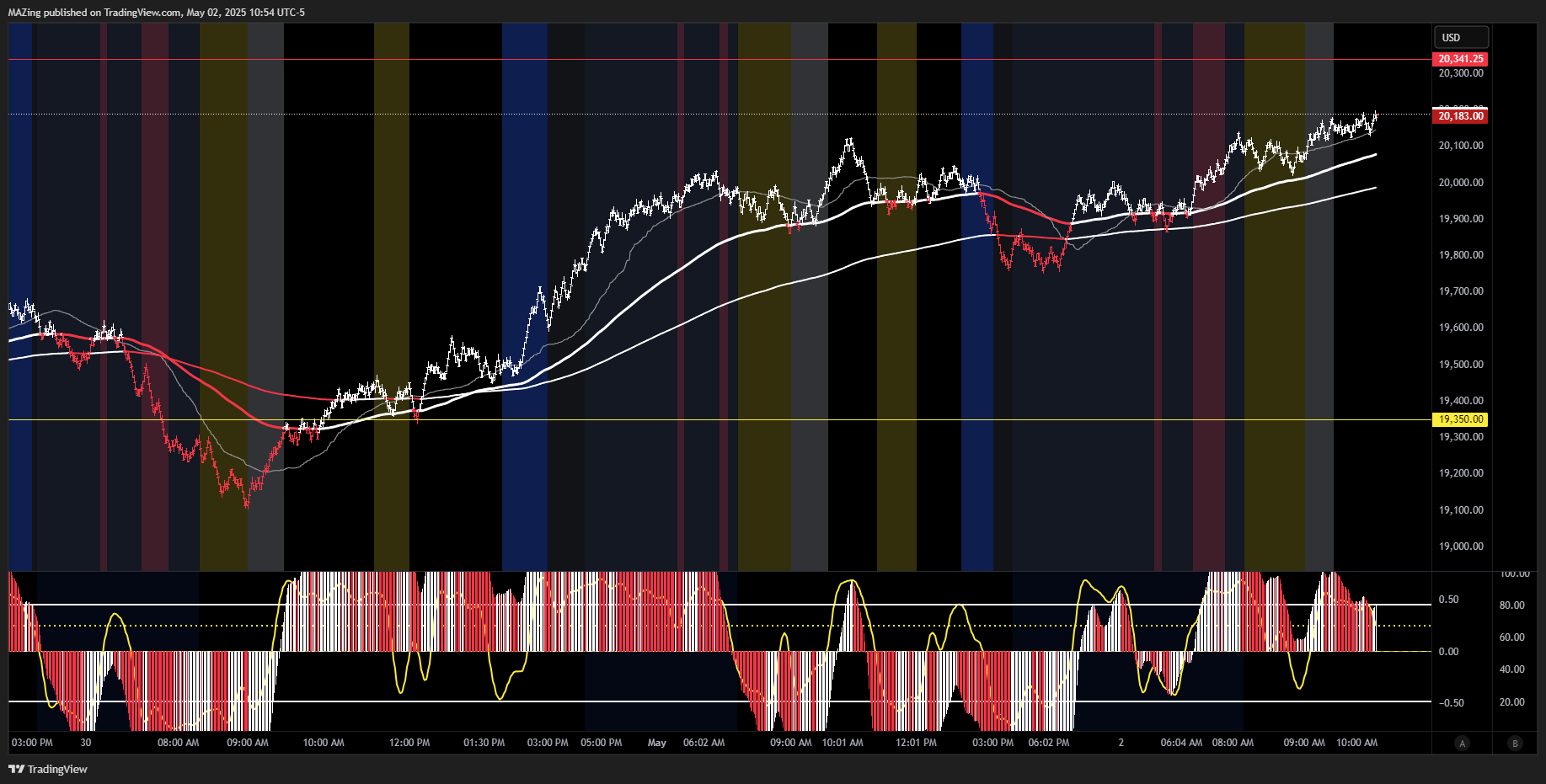Click the 19,800.00 price axis value
The width and height of the screenshot is (1546, 784).
tap(1461, 255)
